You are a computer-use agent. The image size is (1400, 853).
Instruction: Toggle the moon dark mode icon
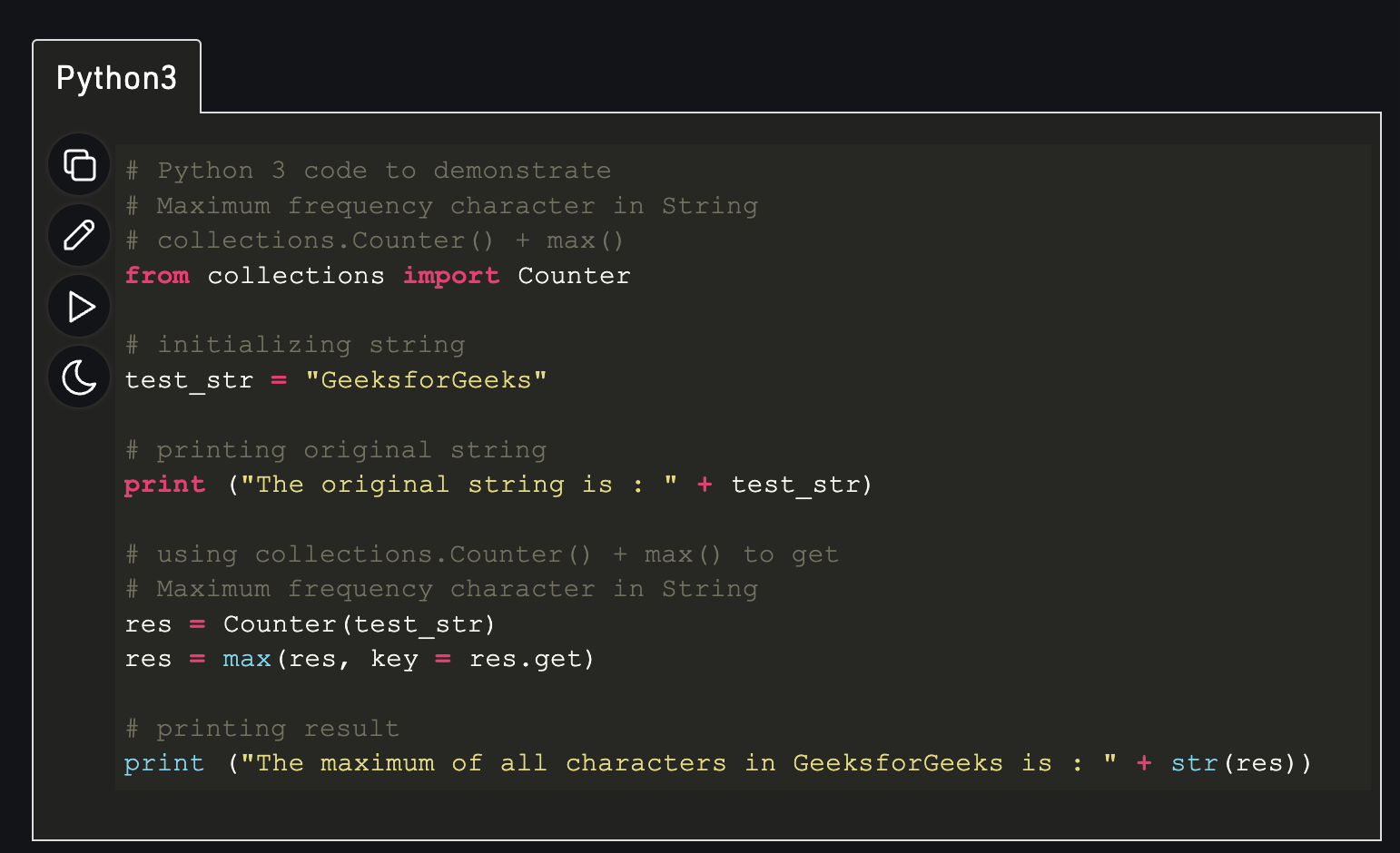coord(80,377)
